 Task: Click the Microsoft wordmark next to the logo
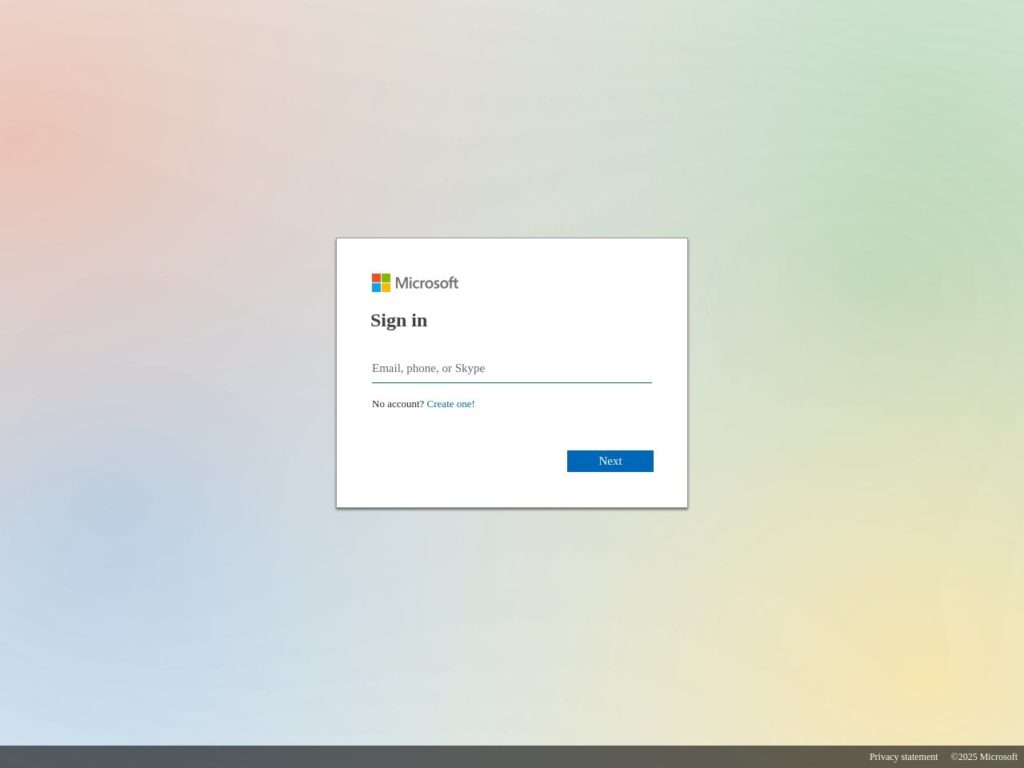(426, 282)
